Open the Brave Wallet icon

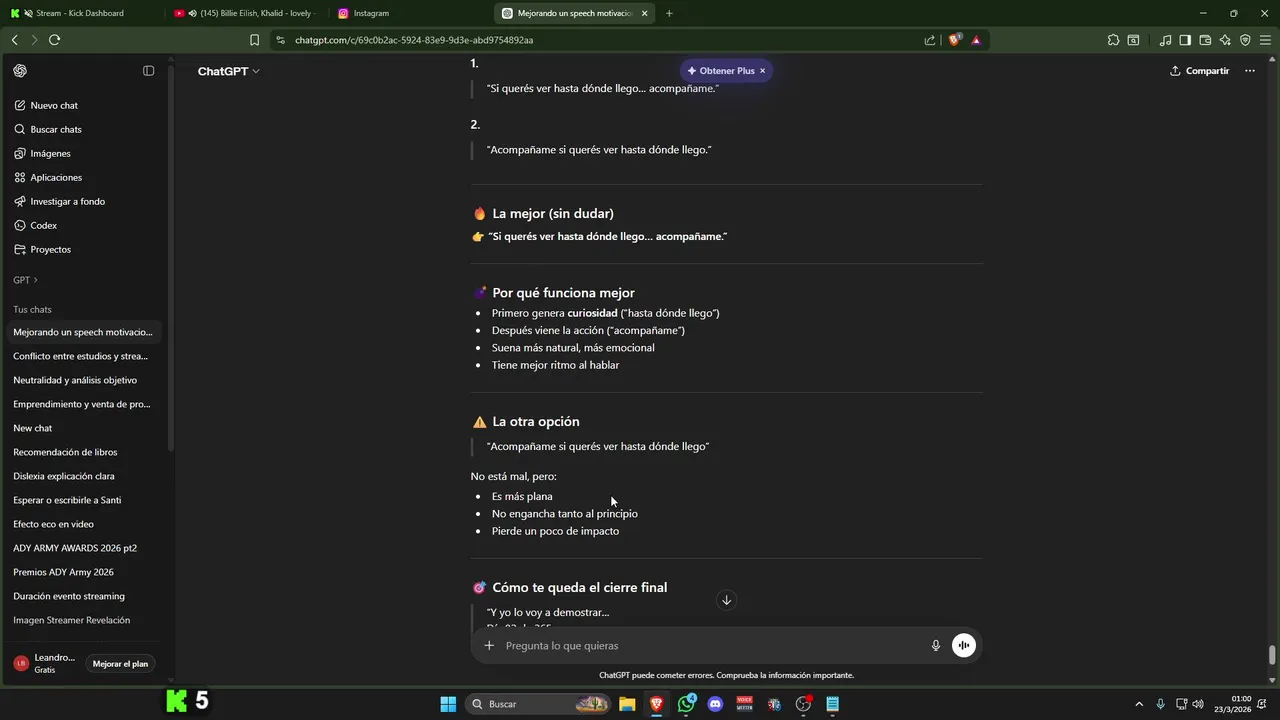(x=1205, y=40)
